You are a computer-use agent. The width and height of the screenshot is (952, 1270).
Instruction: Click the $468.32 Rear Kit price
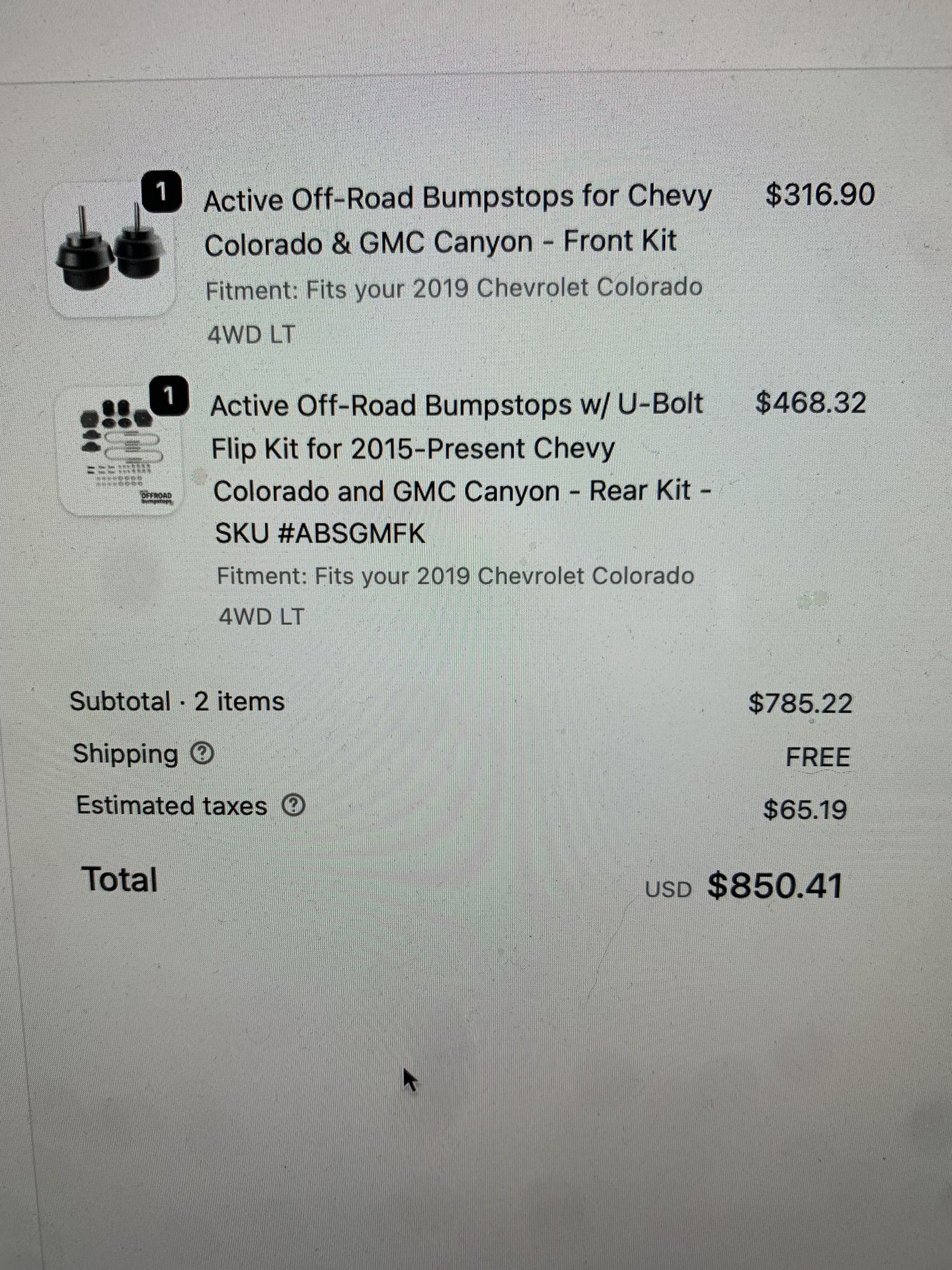(811, 402)
